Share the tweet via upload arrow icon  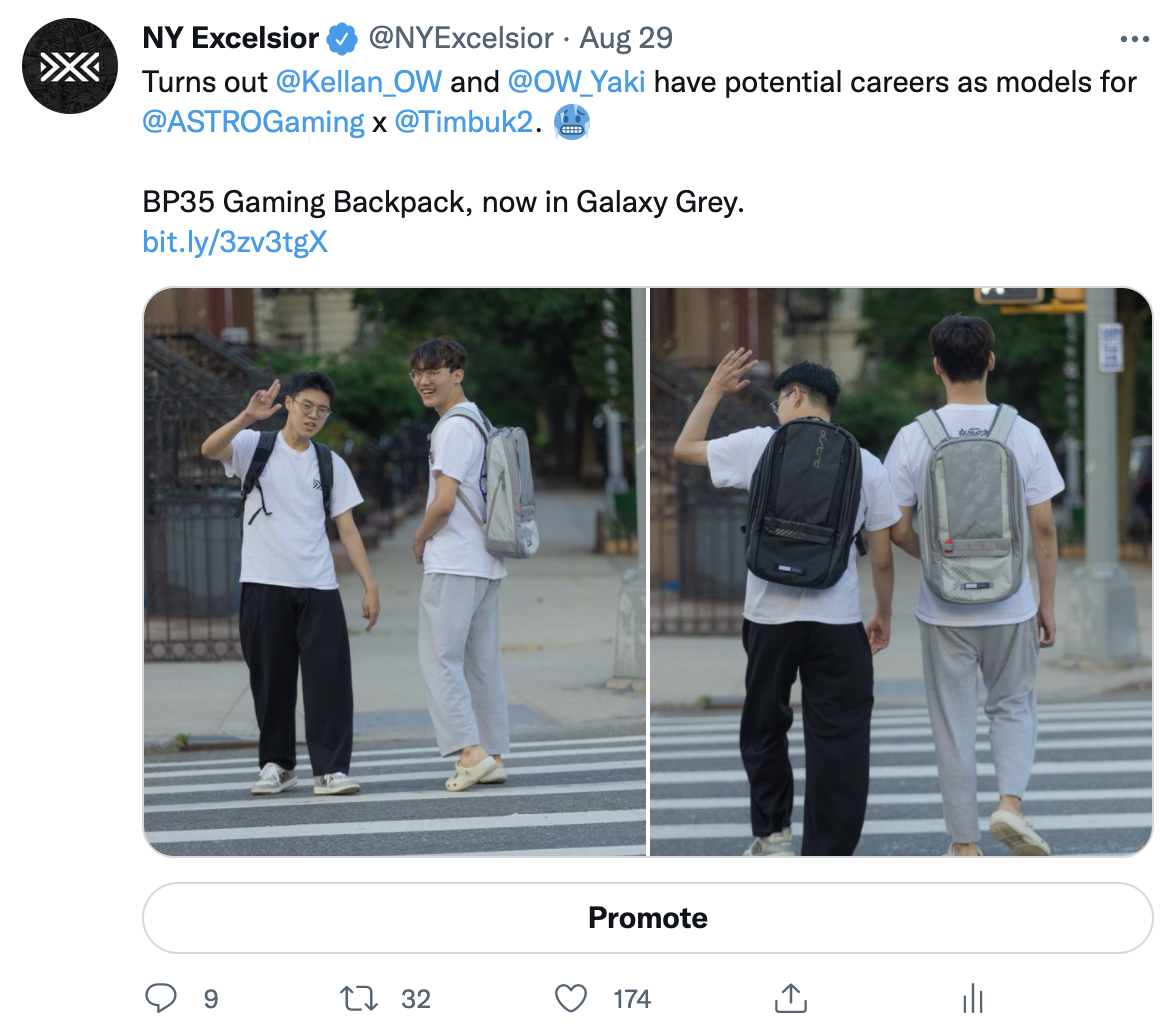coord(791,998)
